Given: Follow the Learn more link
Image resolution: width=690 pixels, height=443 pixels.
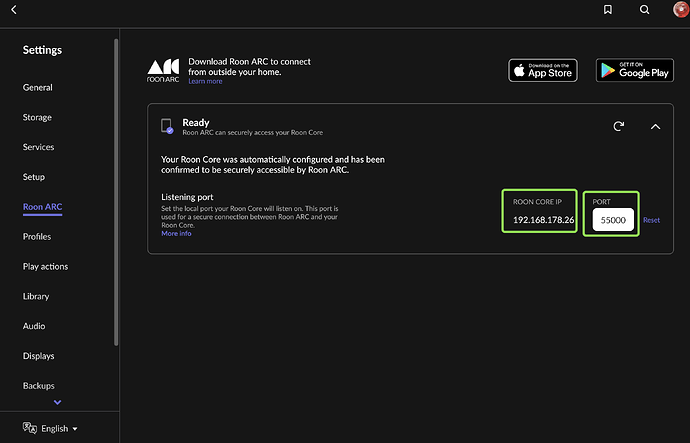Looking at the screenshot, I should (205, 81).
